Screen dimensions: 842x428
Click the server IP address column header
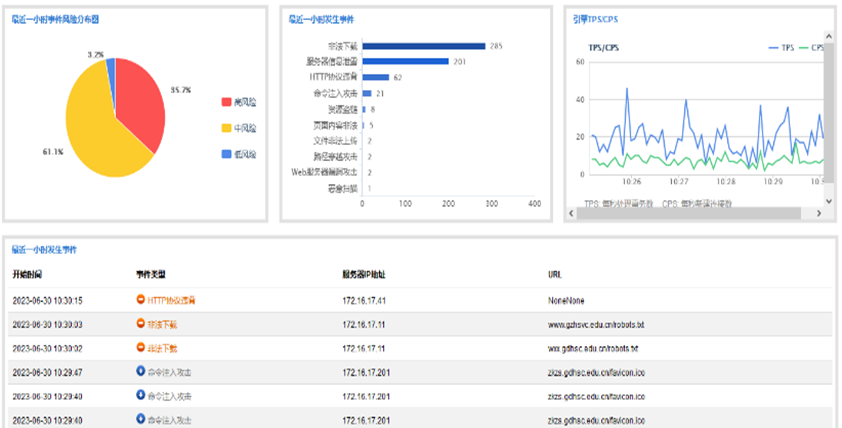point(364,273)
